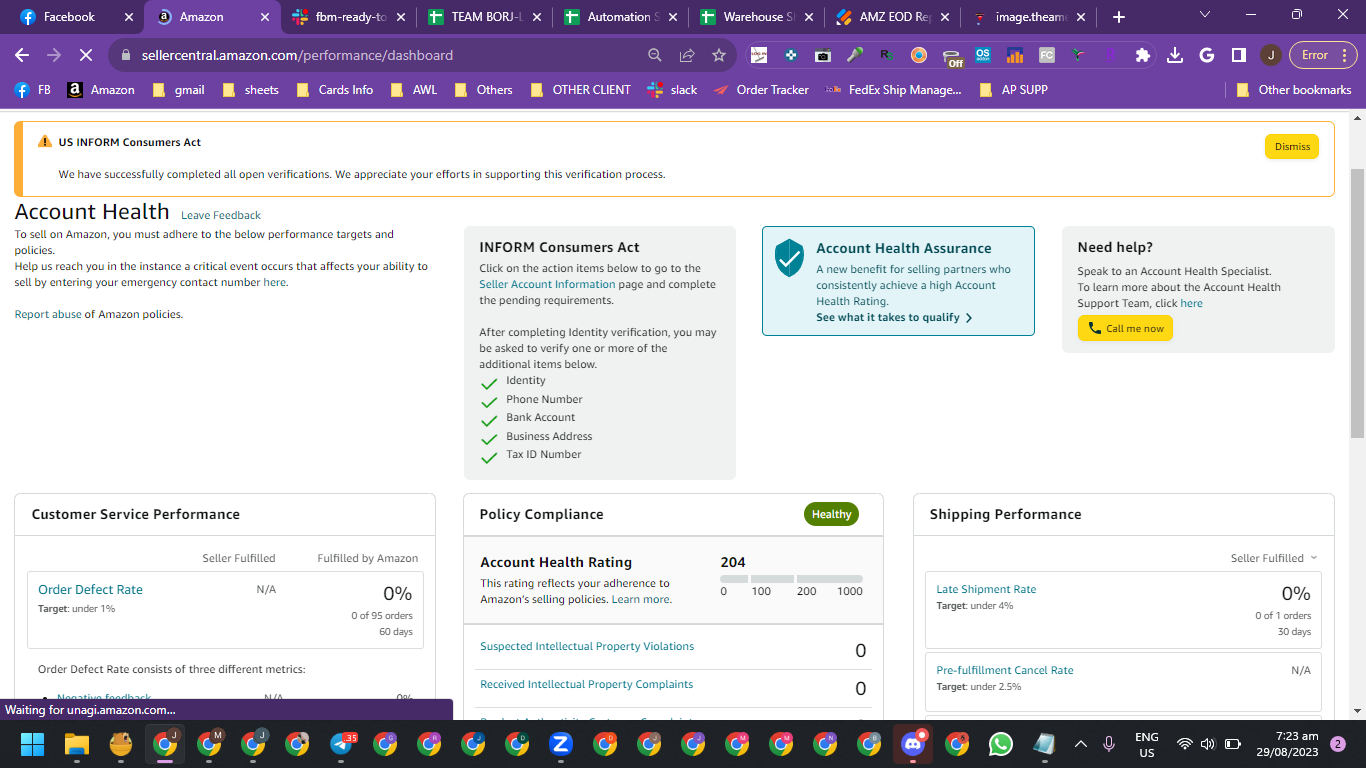
Task: Click Learn more about Account Health Rating
Action: 641,599
